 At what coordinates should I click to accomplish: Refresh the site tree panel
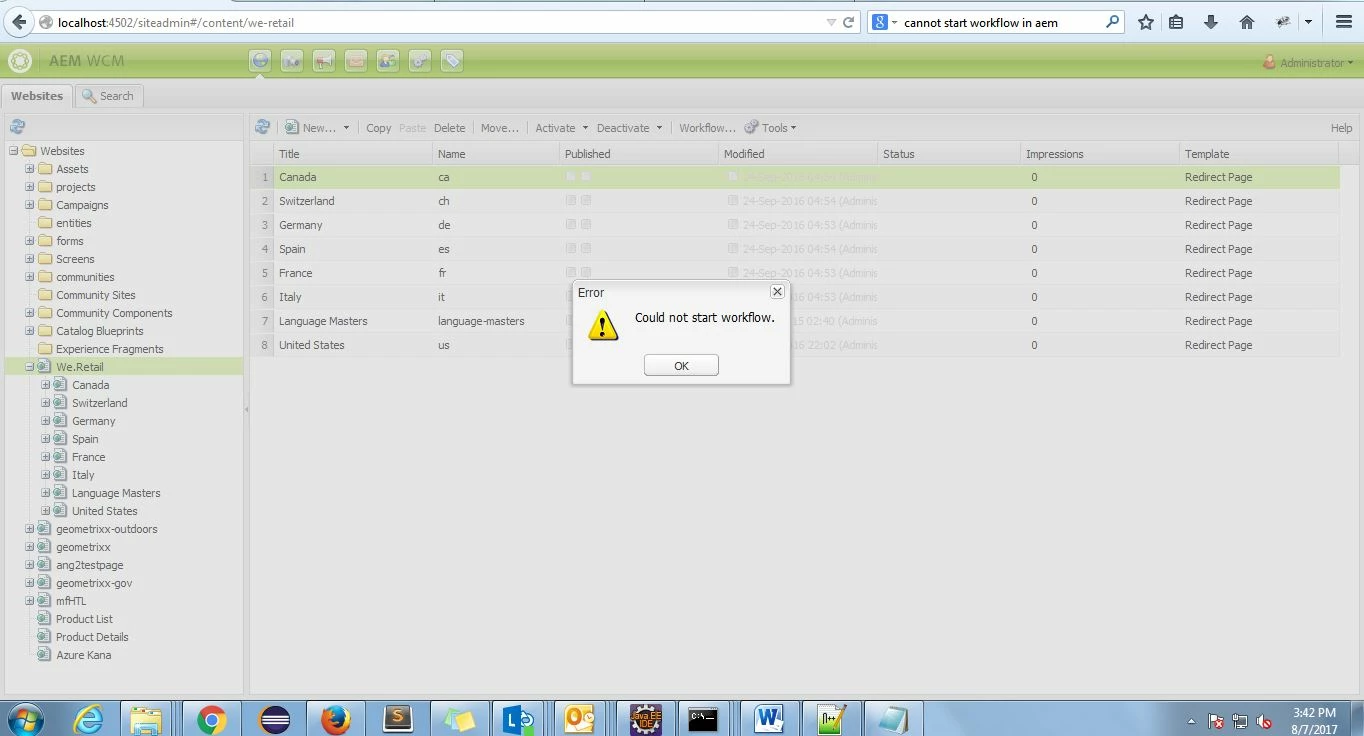pyautogui.click(x=17, y=127)
